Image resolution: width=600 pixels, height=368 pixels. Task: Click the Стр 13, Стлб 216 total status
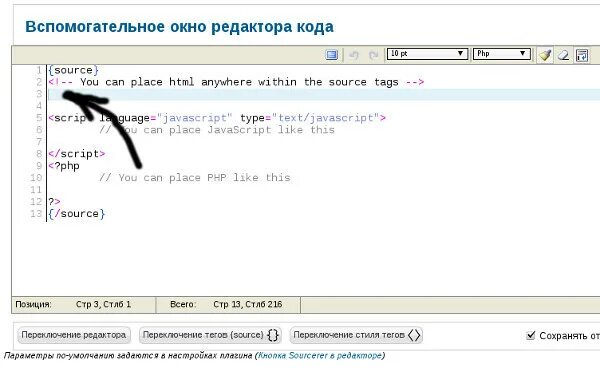[248, 304]
